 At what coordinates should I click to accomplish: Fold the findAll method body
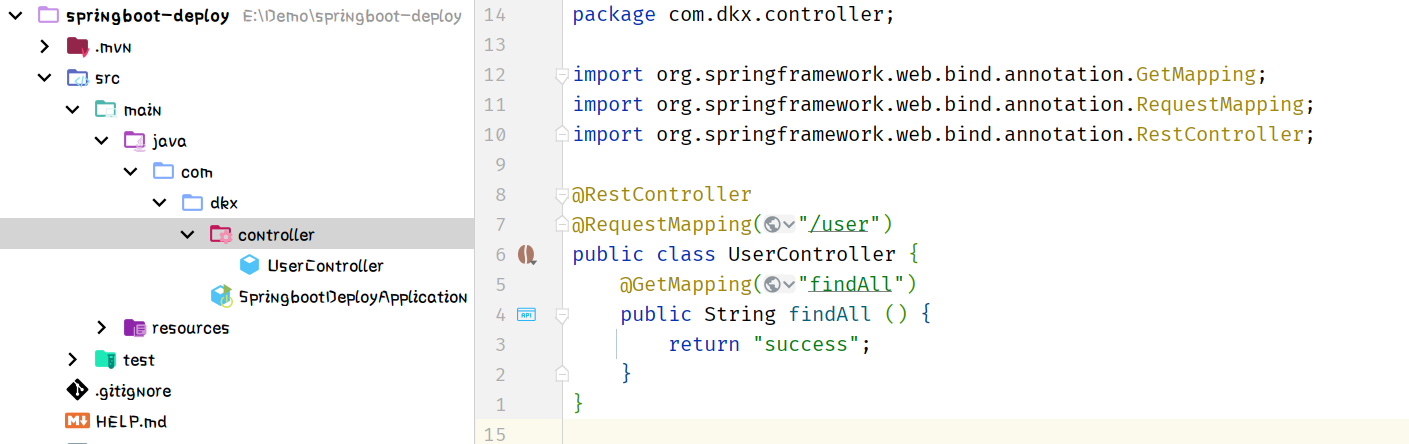562,314
